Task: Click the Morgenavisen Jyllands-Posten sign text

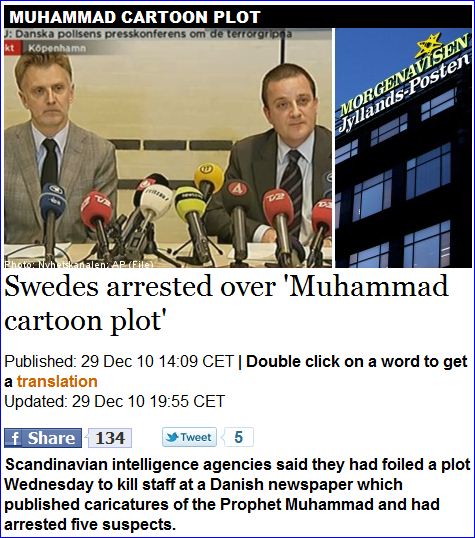Action: [x=404, y=84]
